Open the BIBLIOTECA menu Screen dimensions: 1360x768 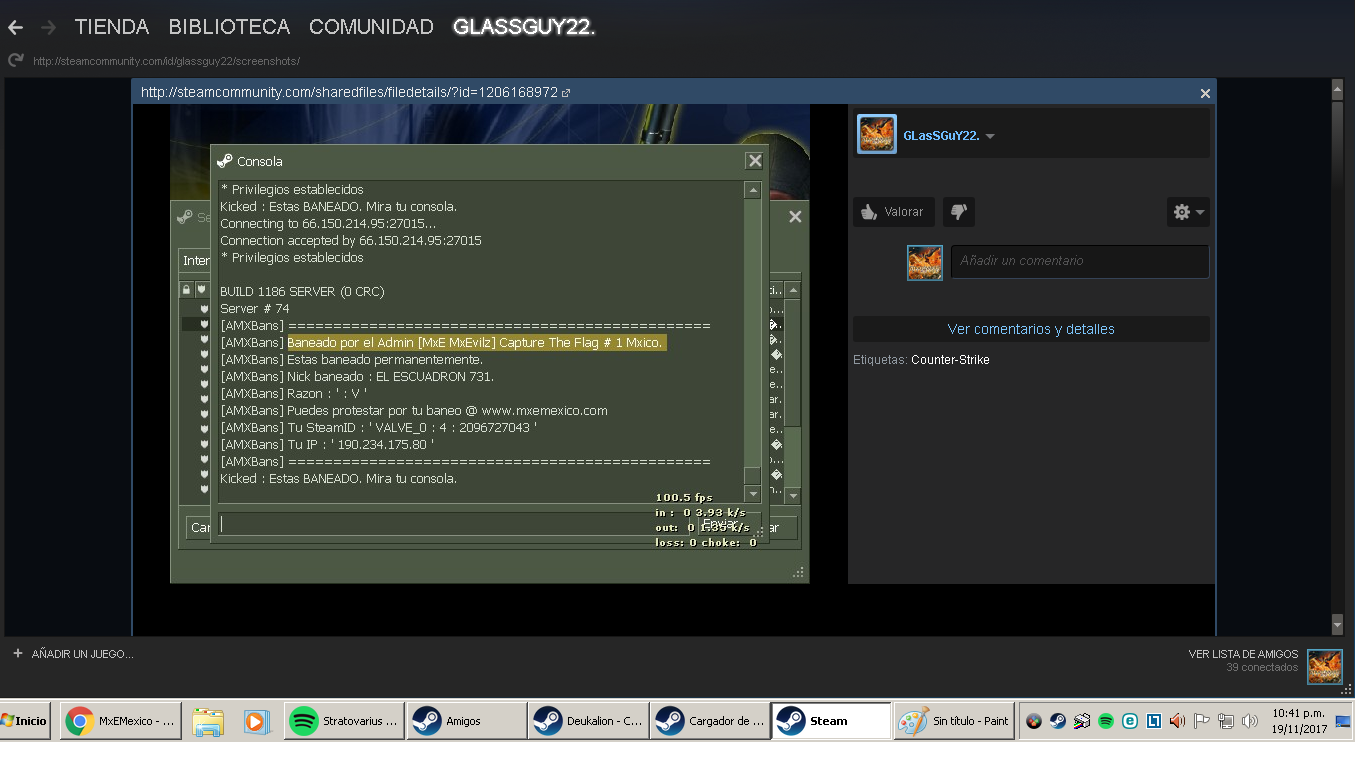(x=229, y=27)
